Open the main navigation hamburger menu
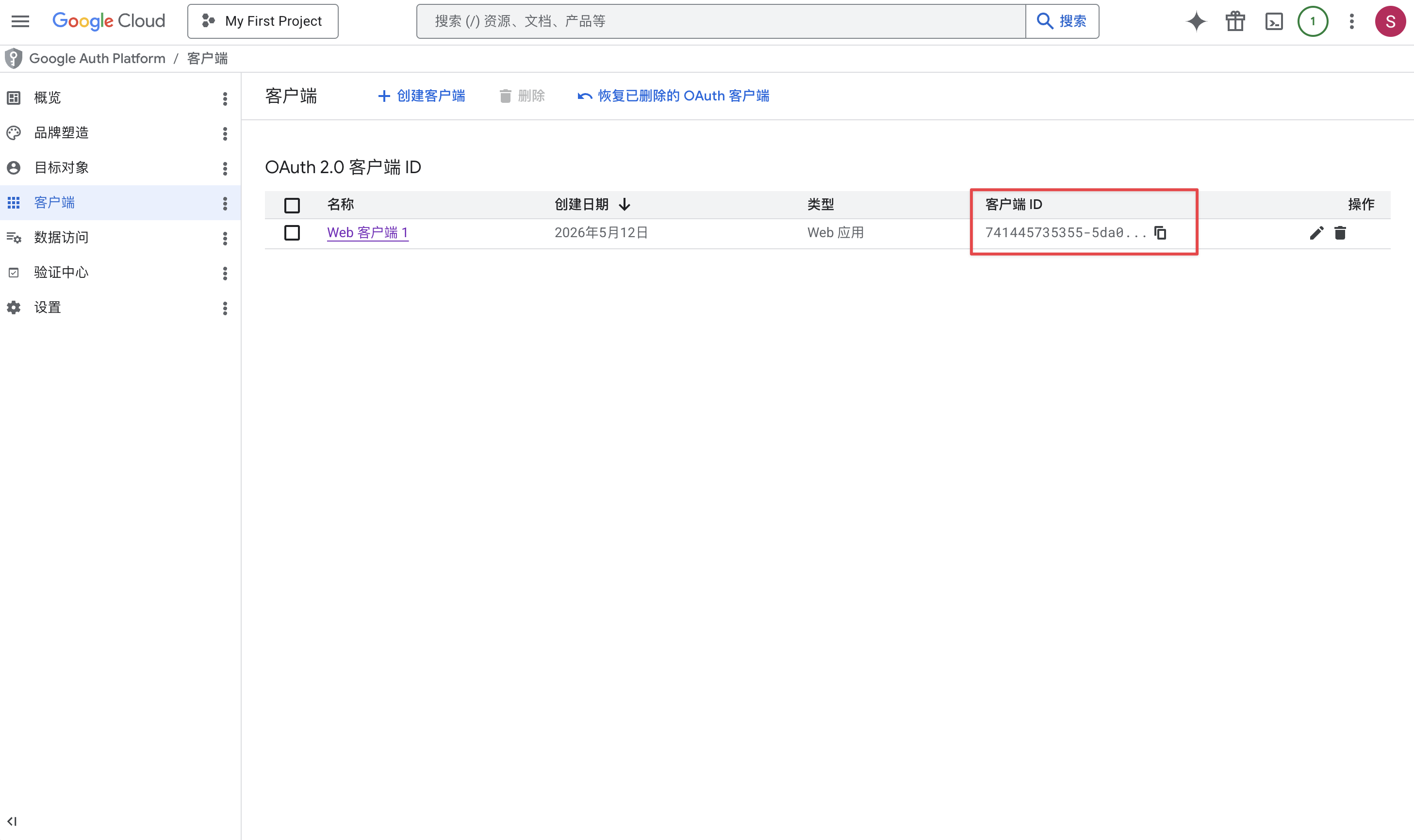Image resolution: width=1414 pixels, height=840 pixels. click(x=20, y=21)
